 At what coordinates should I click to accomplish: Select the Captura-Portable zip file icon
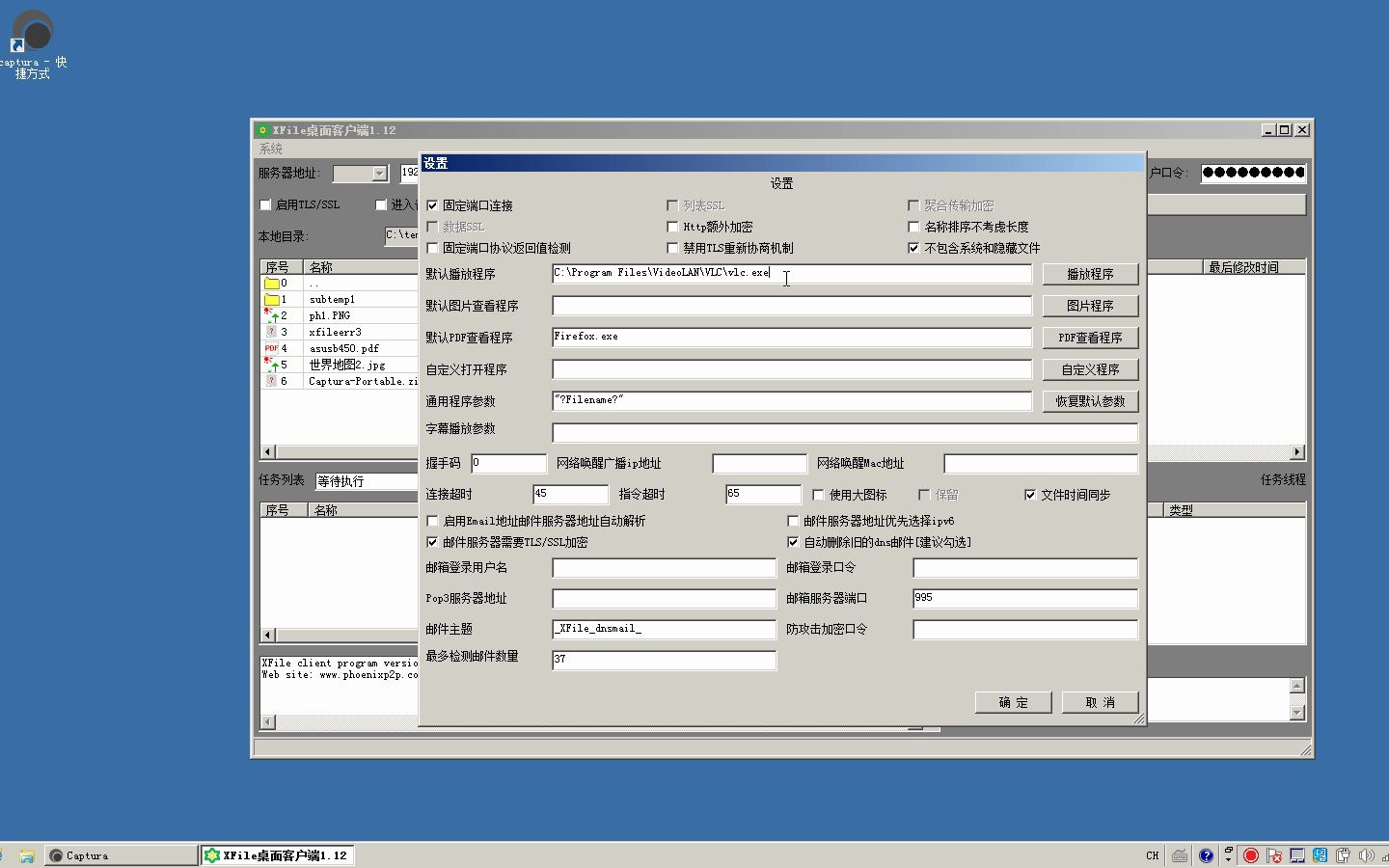[272, 381]
